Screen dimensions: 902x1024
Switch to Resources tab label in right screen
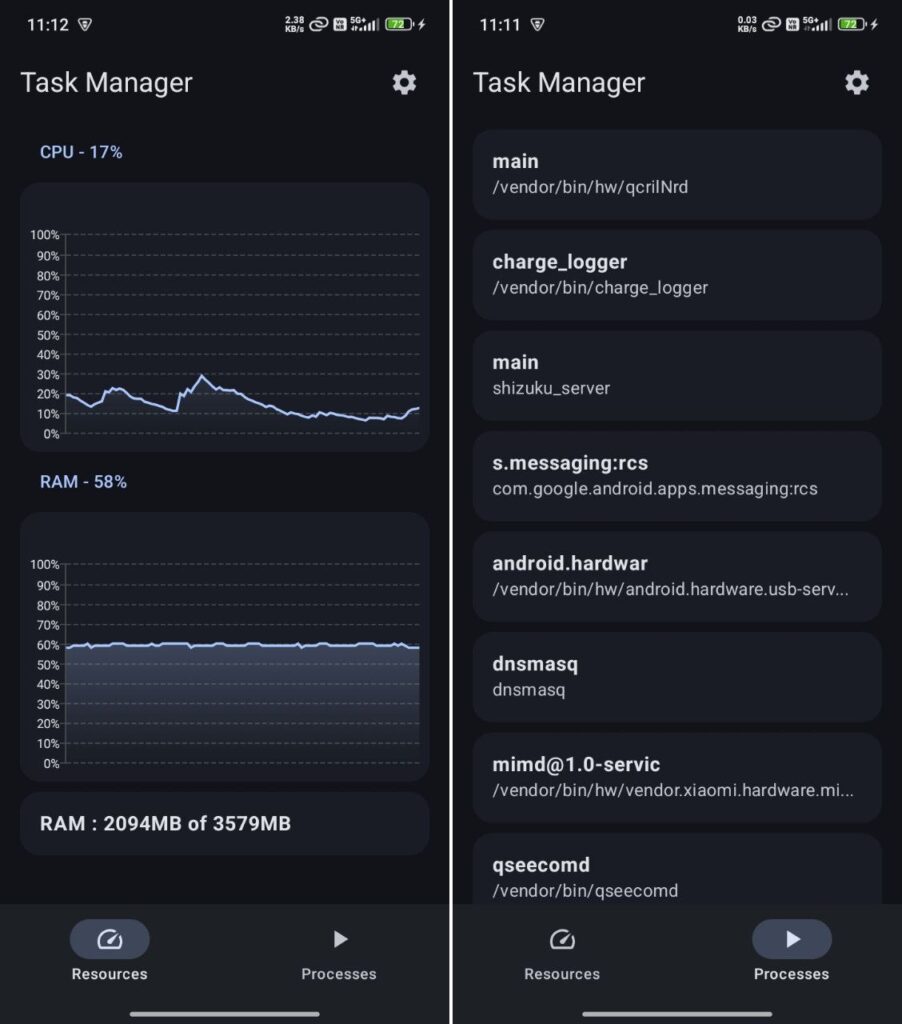point(562,974)
